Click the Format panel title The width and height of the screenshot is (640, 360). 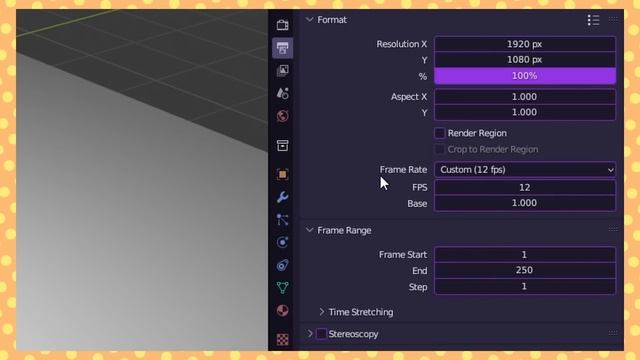click(x=332, y=20)
